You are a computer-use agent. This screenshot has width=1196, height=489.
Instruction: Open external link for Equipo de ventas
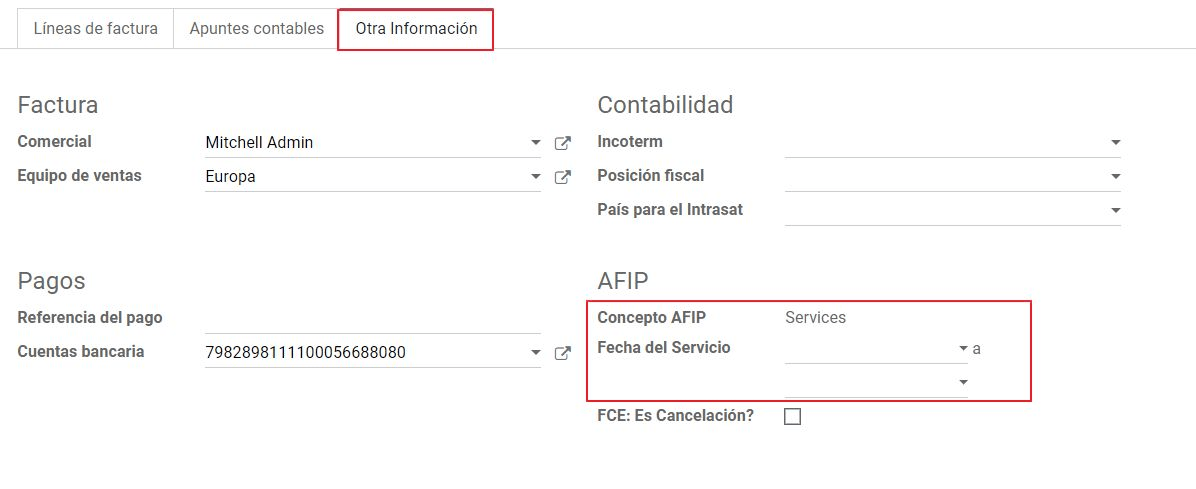tap(563, 177)
